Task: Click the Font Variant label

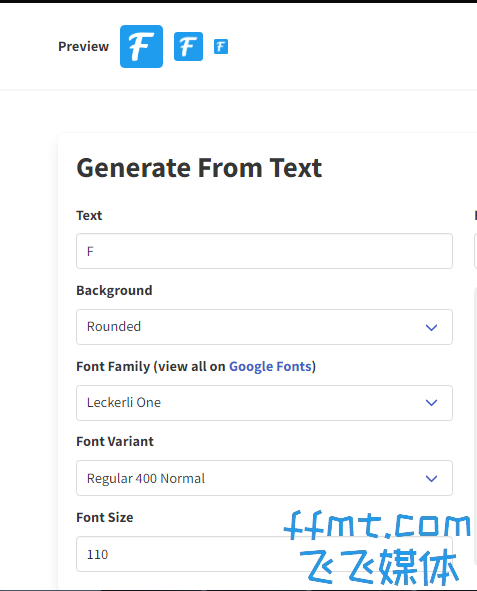Action: point(115,441)
